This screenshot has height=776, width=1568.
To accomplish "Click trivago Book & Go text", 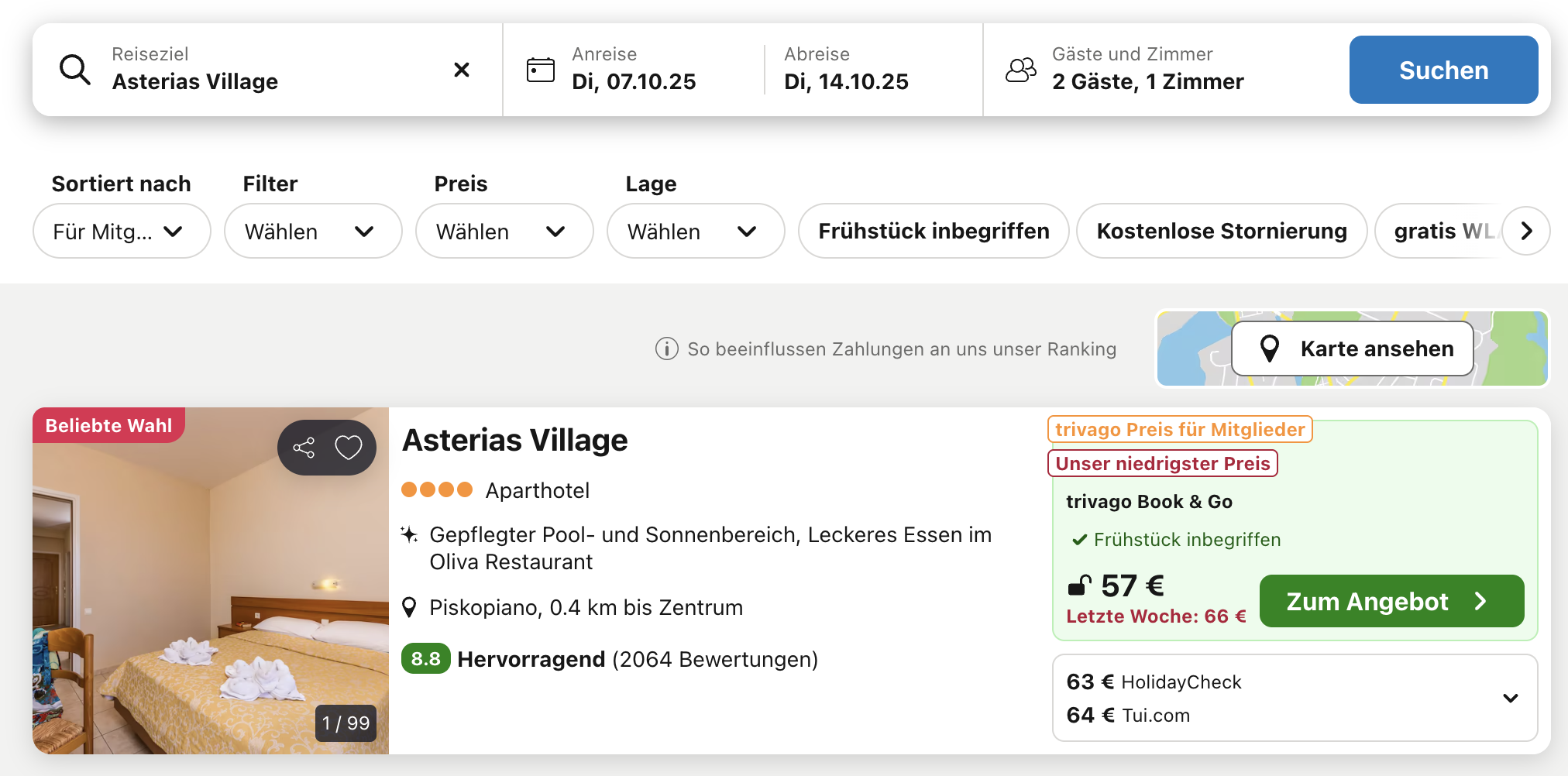I will coord(1149,502).
